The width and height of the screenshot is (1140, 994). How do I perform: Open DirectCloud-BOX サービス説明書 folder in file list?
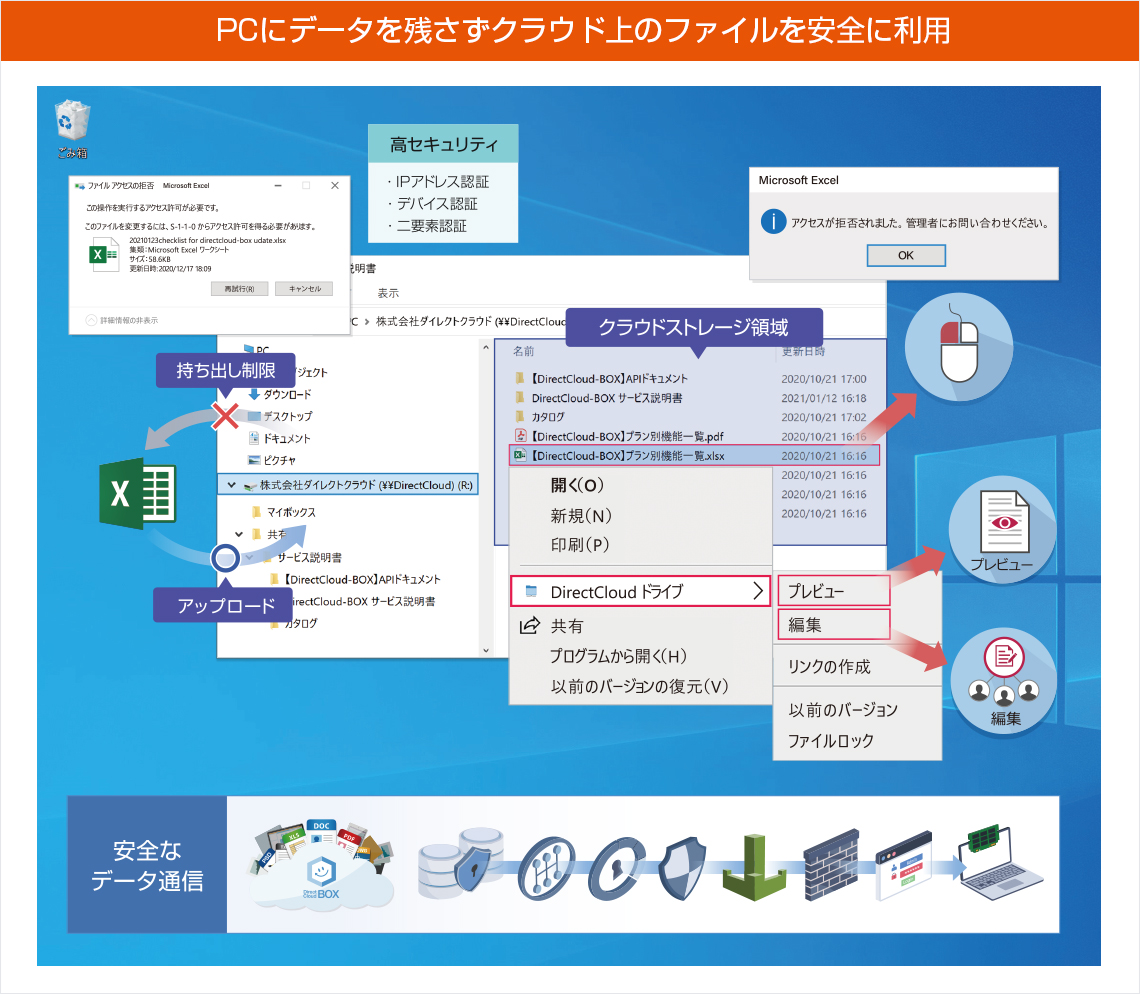pyautogui.click(x=598, y=398)
